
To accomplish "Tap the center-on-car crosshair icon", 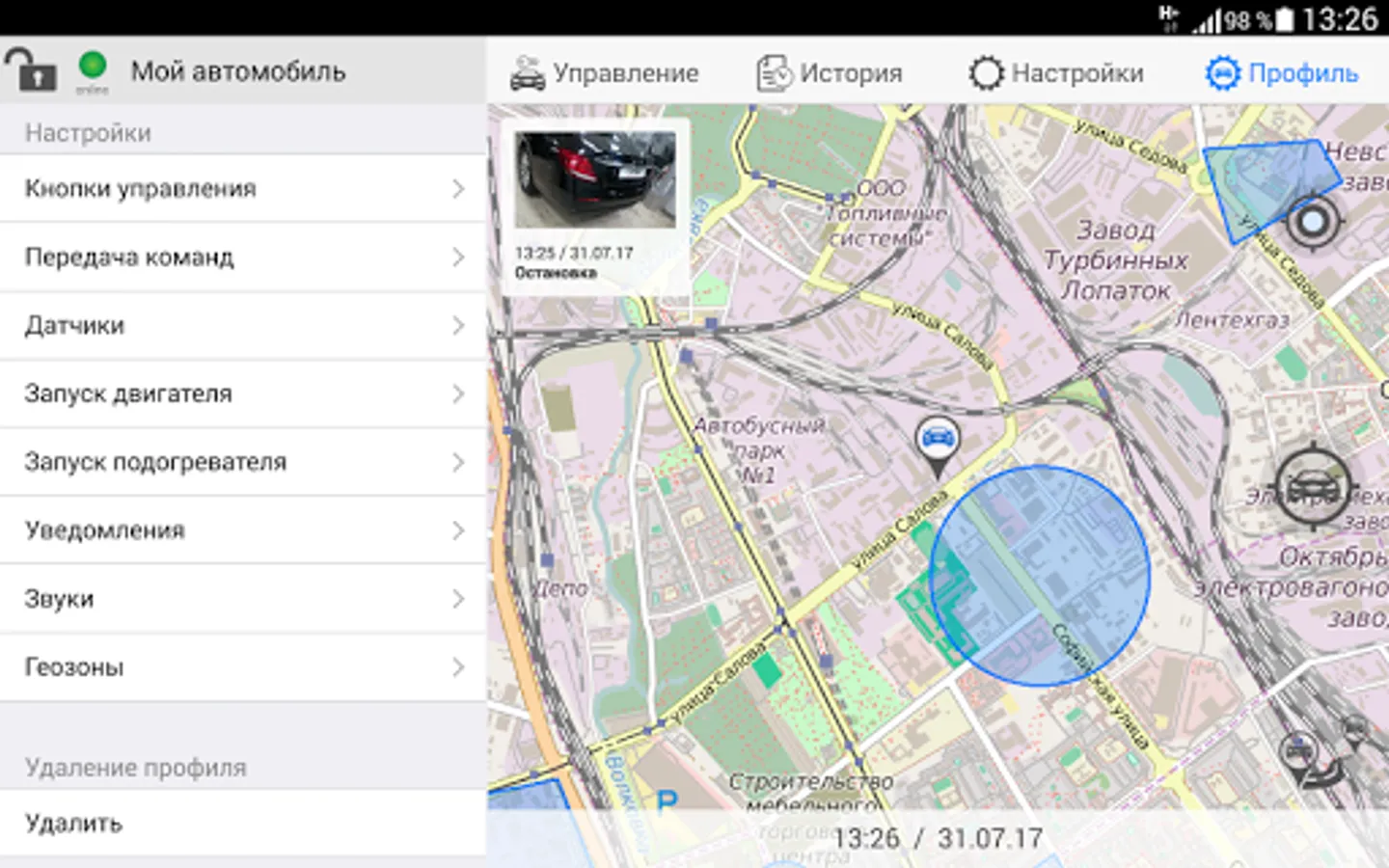I will pyautogui.click(x=1311, y=487).
